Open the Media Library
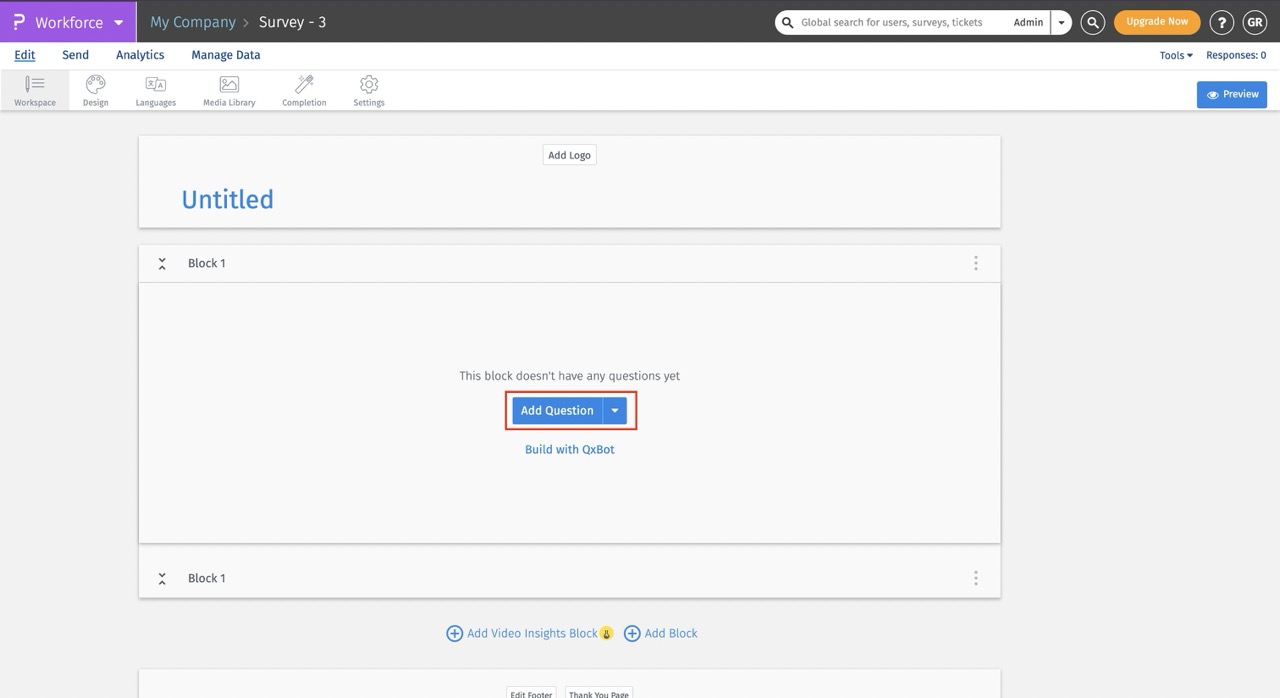Image resolution: width=1280 pixels, height=698 pixels. point(228,89)
